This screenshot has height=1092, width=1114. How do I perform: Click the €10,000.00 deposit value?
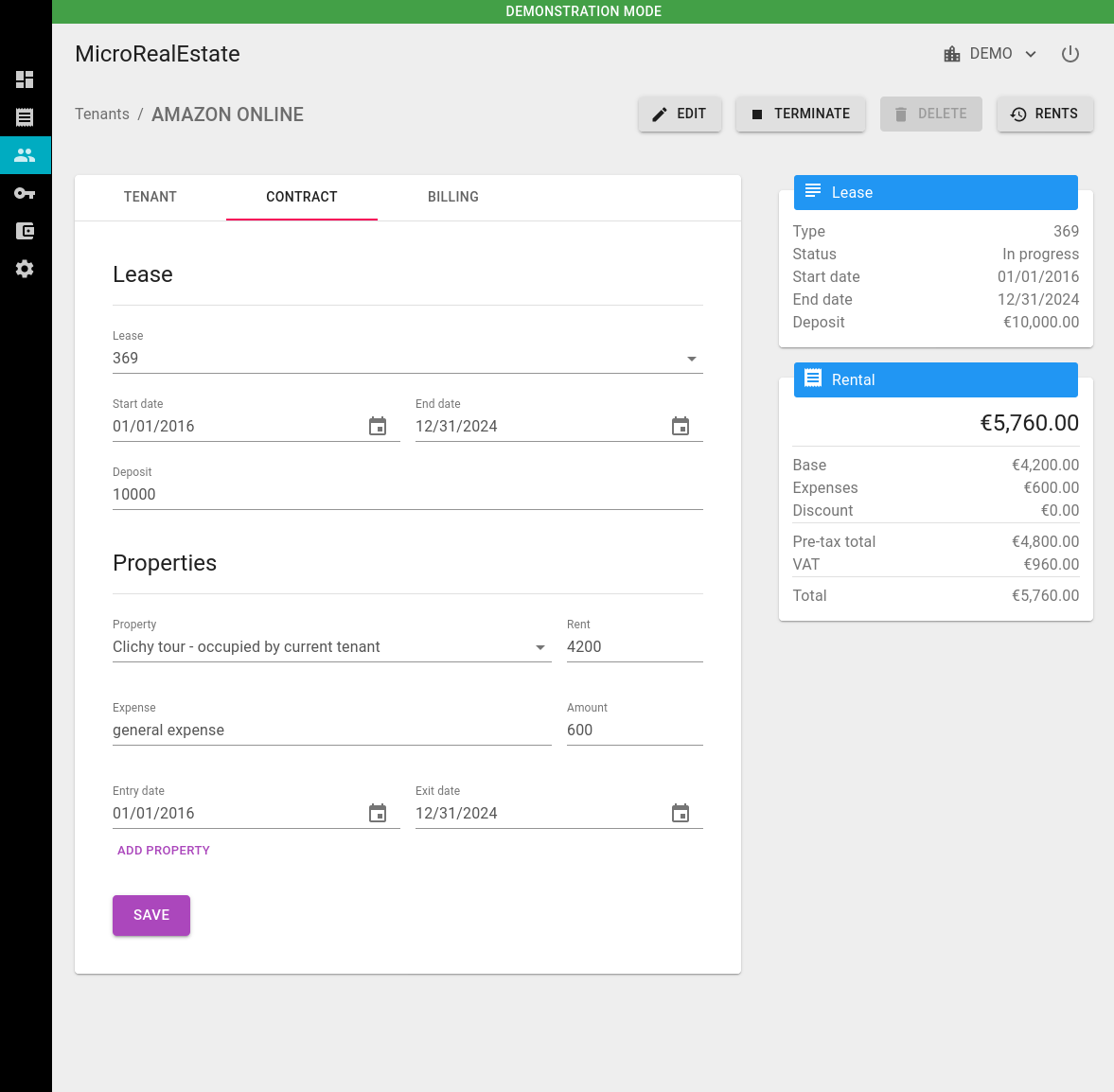[1041, 323]
